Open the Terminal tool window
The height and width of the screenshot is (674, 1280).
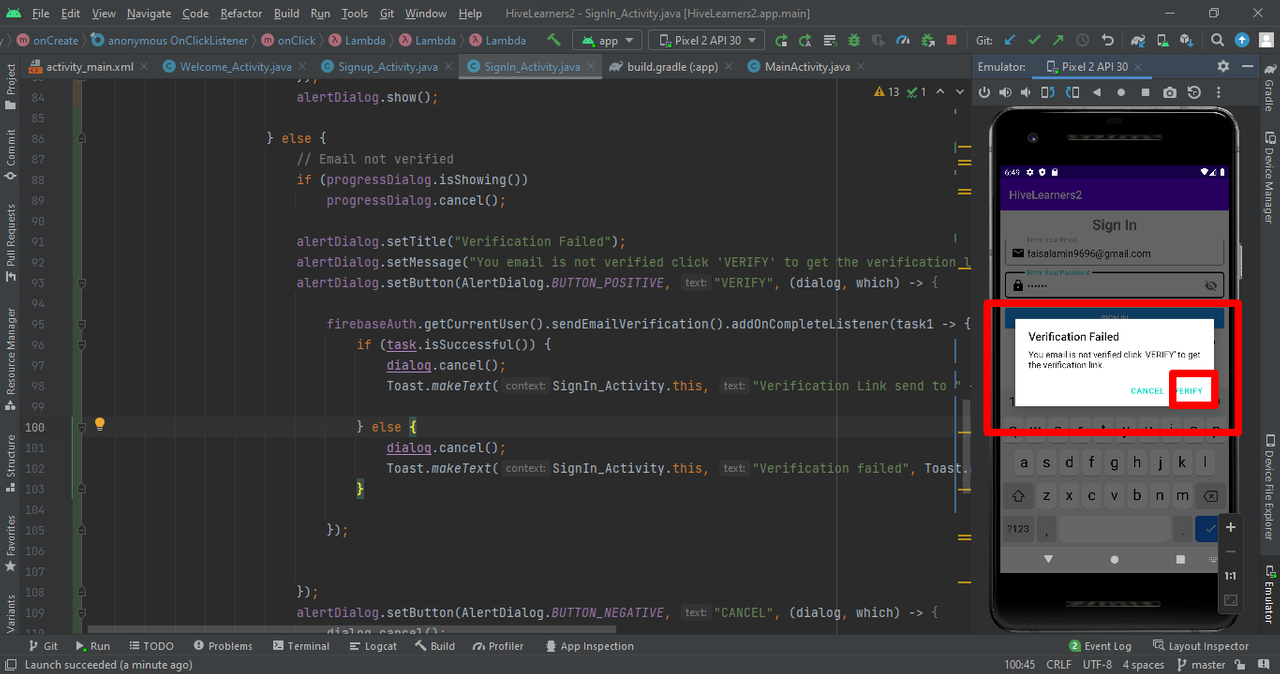click(300, 646)
